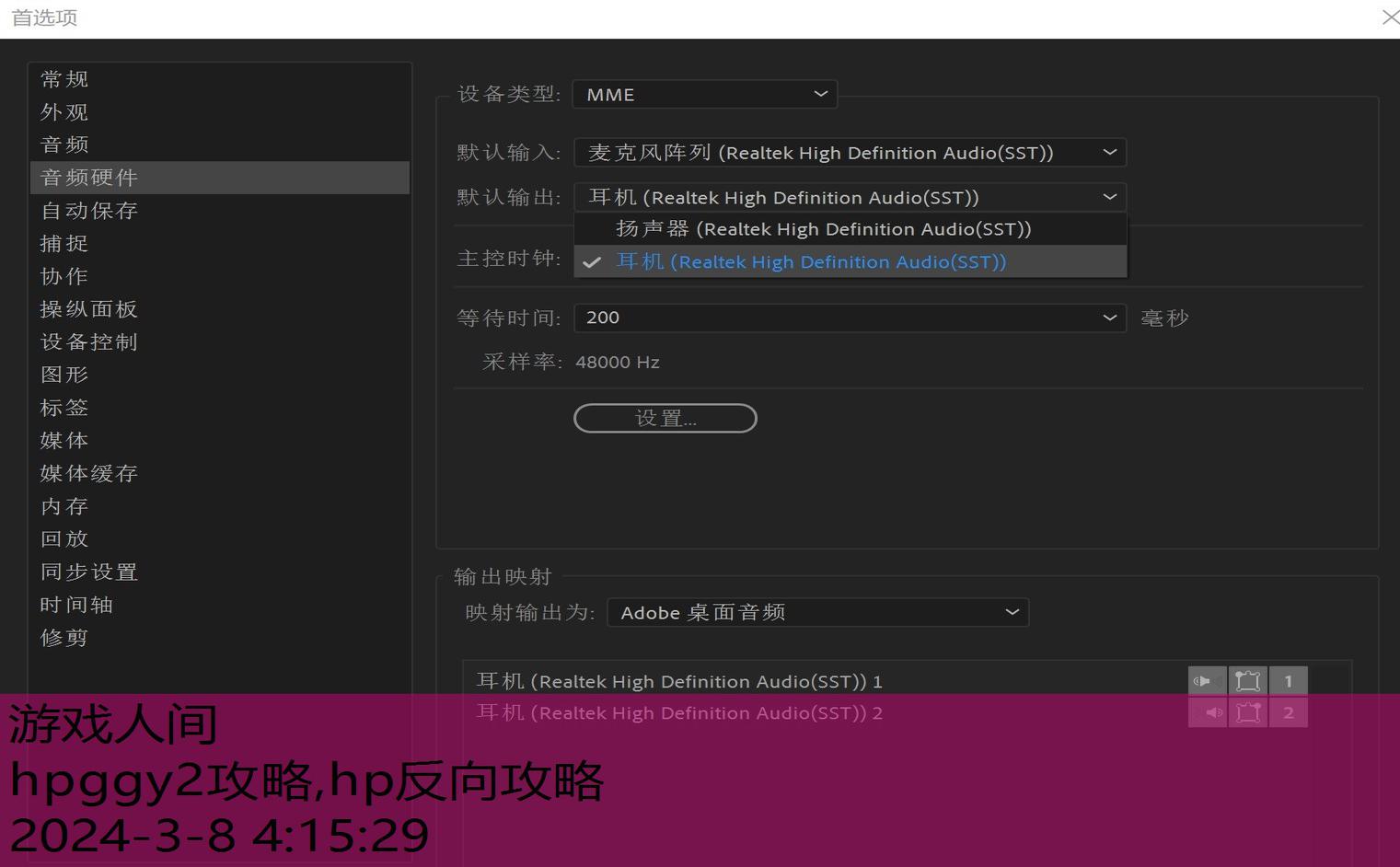Click the channel number 2 box in output mapping
The height and width of the screenshot is (867, 1400).
(x=1289, y=712)
